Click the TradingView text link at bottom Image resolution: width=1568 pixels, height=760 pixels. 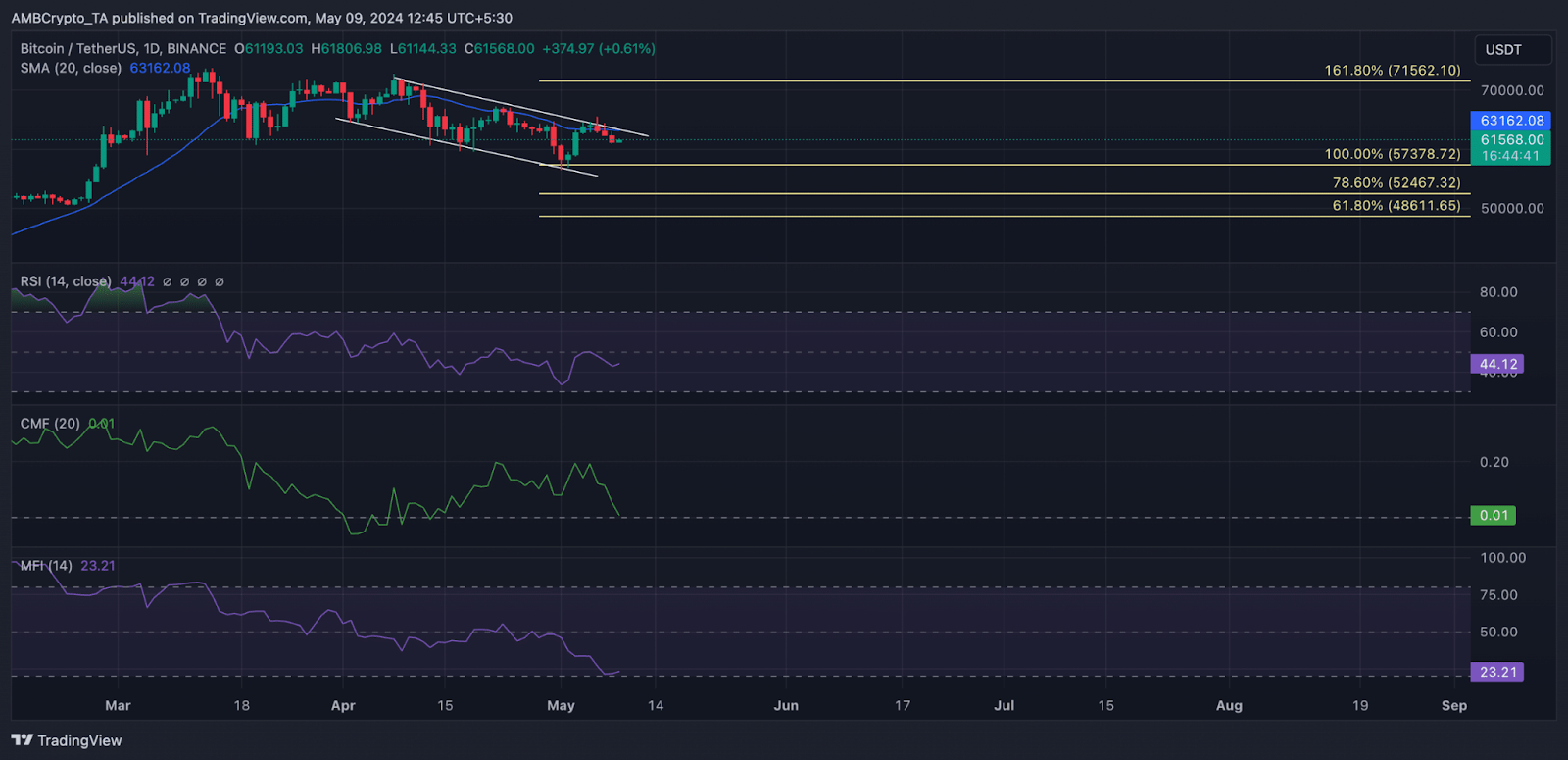point(79,740)
